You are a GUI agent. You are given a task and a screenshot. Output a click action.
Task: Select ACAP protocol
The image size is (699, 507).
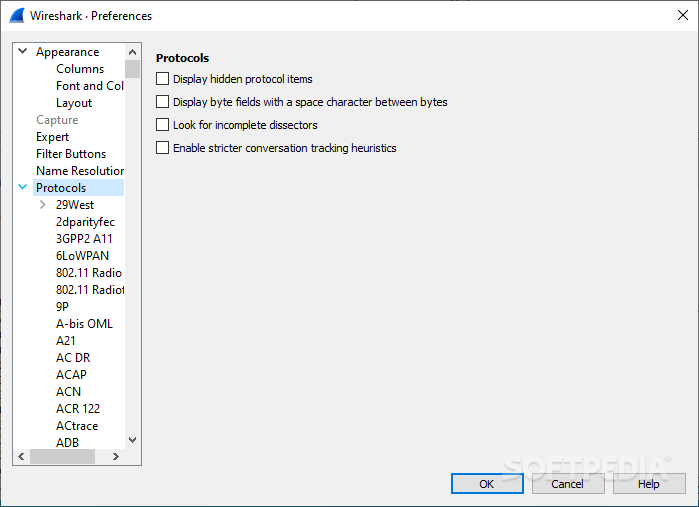point(71,375)
